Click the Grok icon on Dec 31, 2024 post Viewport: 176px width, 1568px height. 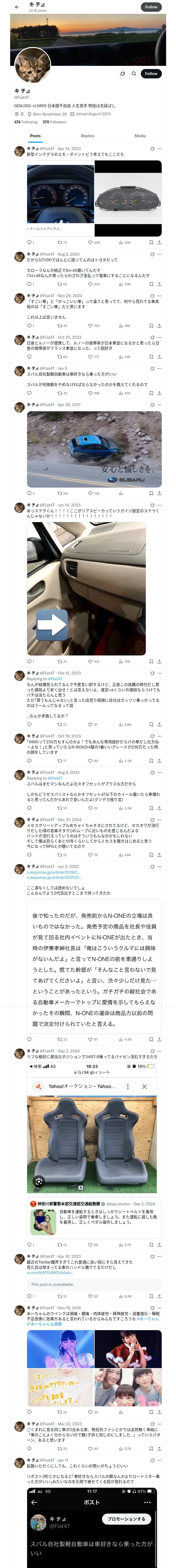152,819
